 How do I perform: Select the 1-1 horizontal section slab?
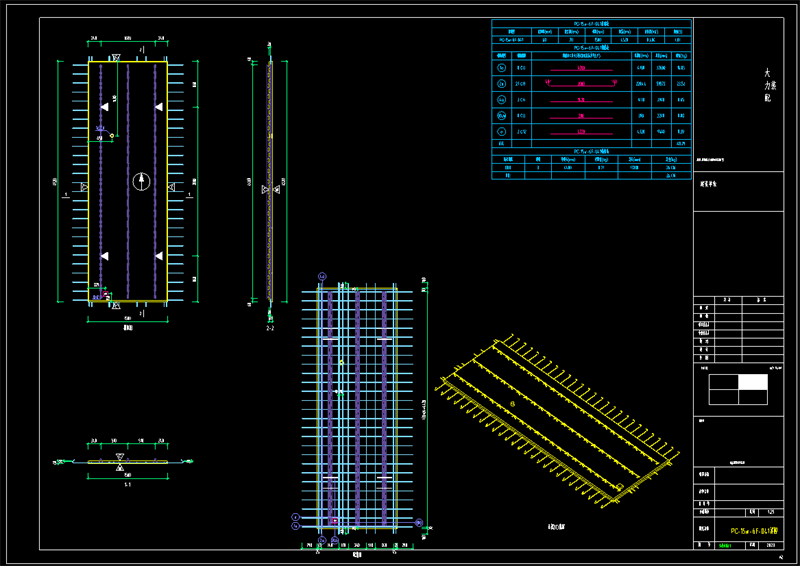click(x=128, y=462)
